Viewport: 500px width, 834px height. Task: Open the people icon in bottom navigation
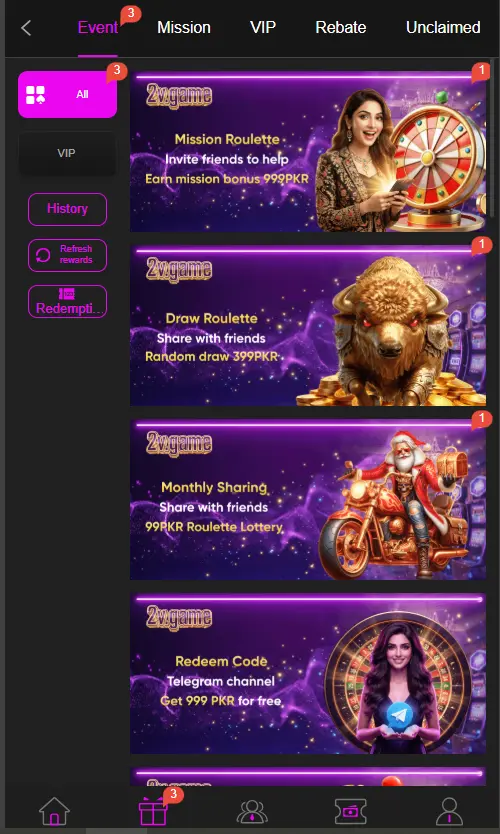click(x=252, y=812)
